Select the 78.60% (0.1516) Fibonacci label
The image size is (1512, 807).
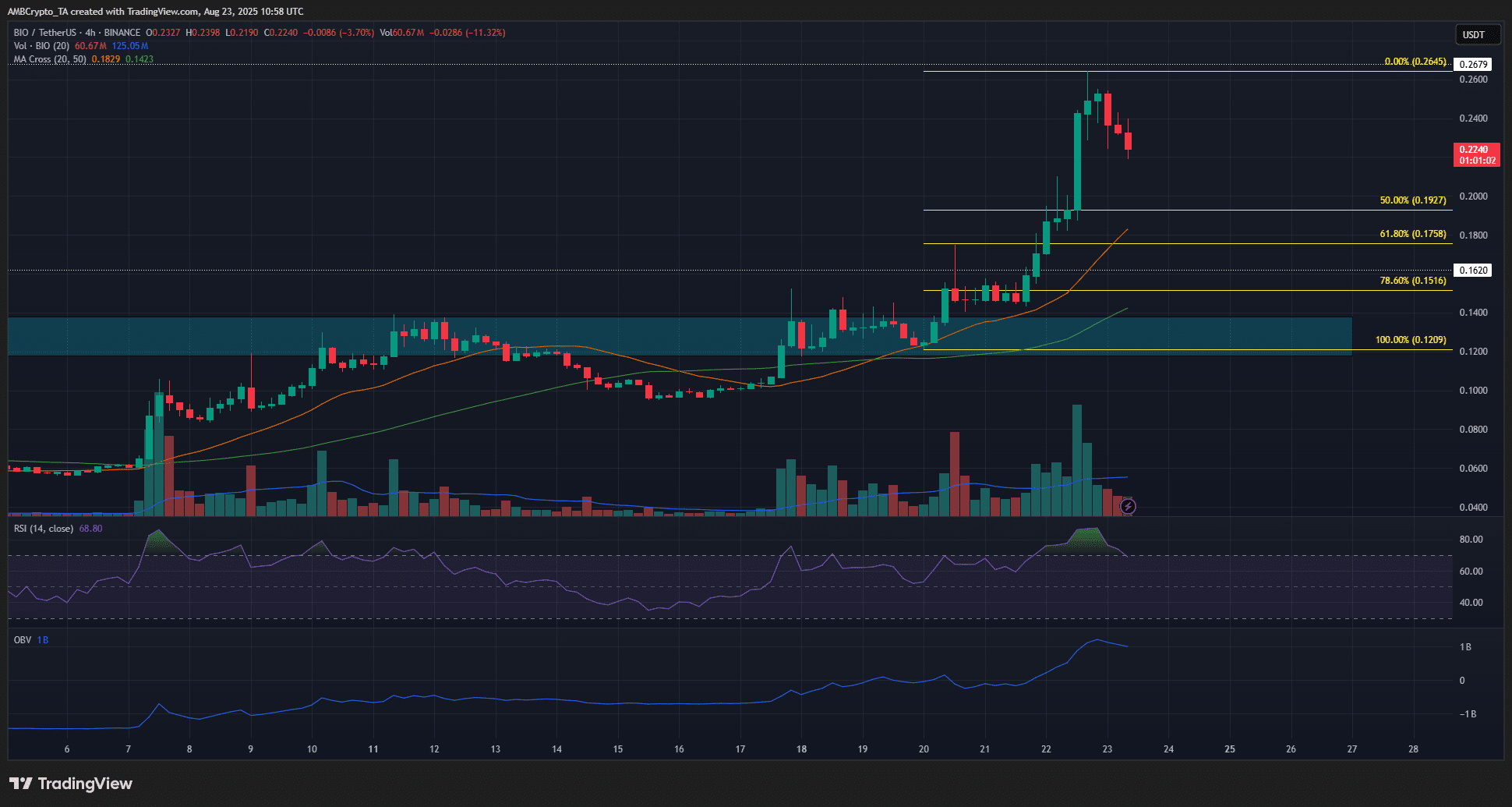coord(1413,281)
